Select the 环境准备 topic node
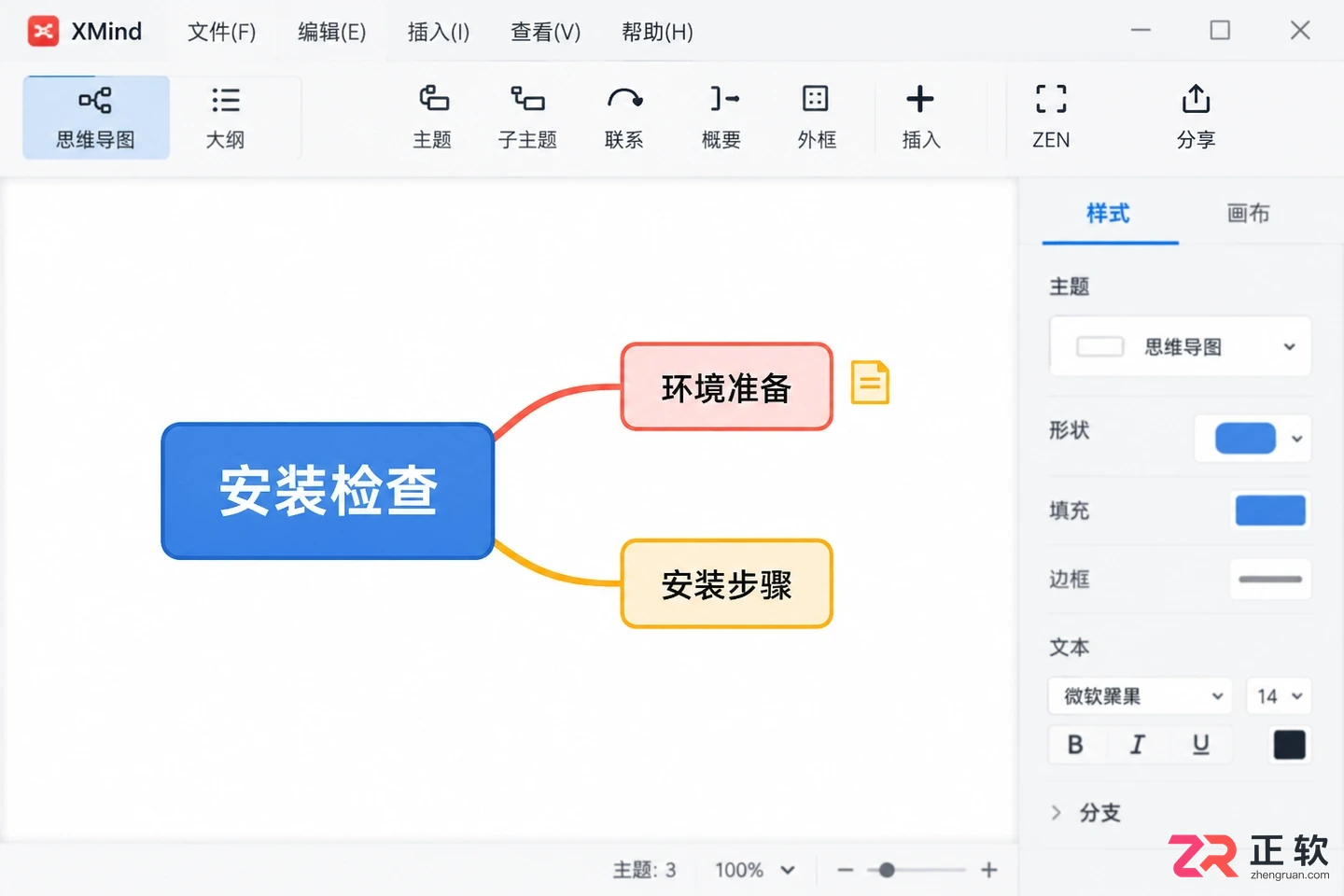 coord(726,386)
